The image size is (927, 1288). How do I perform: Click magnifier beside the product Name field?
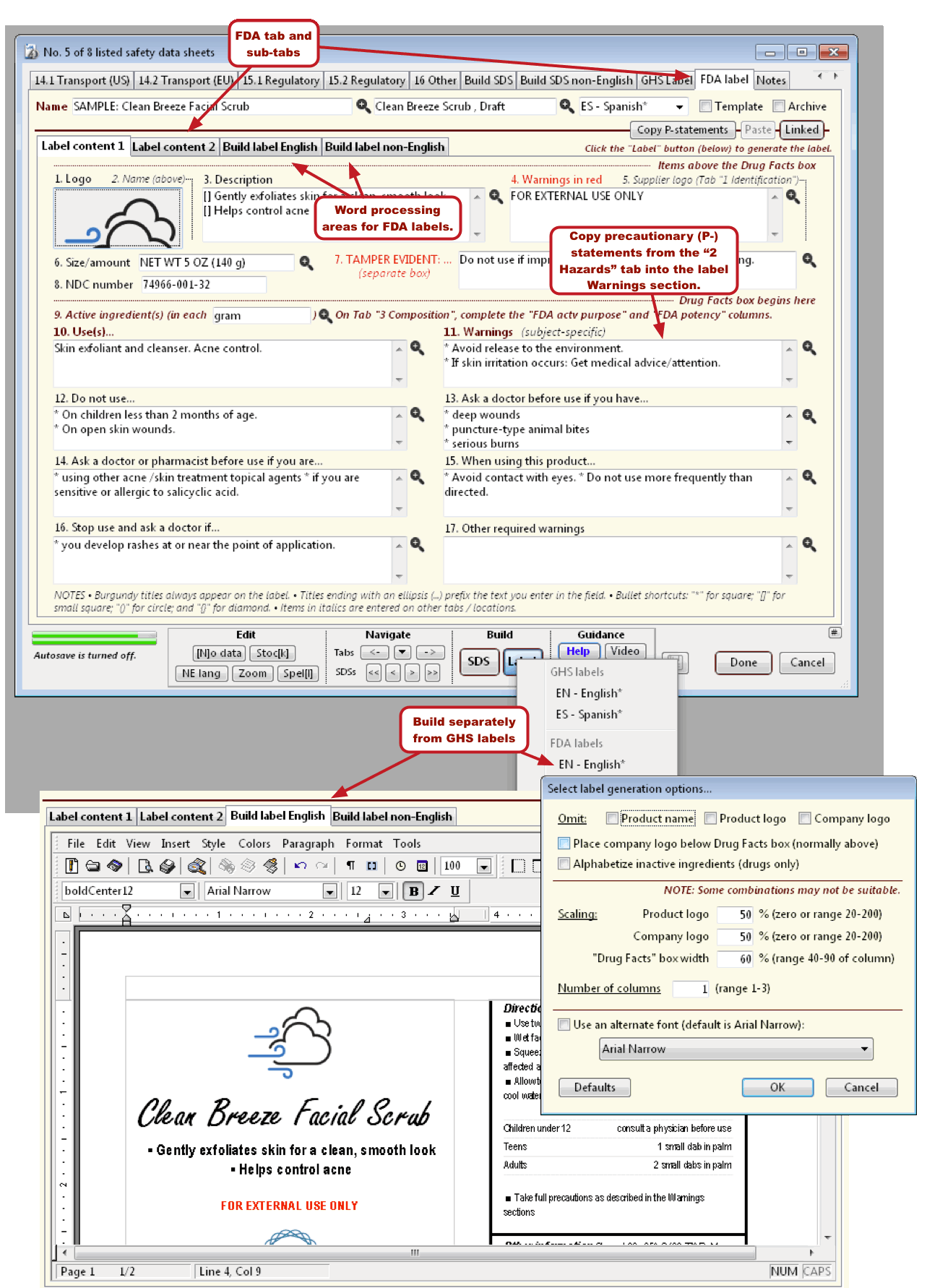coord(363,106)
